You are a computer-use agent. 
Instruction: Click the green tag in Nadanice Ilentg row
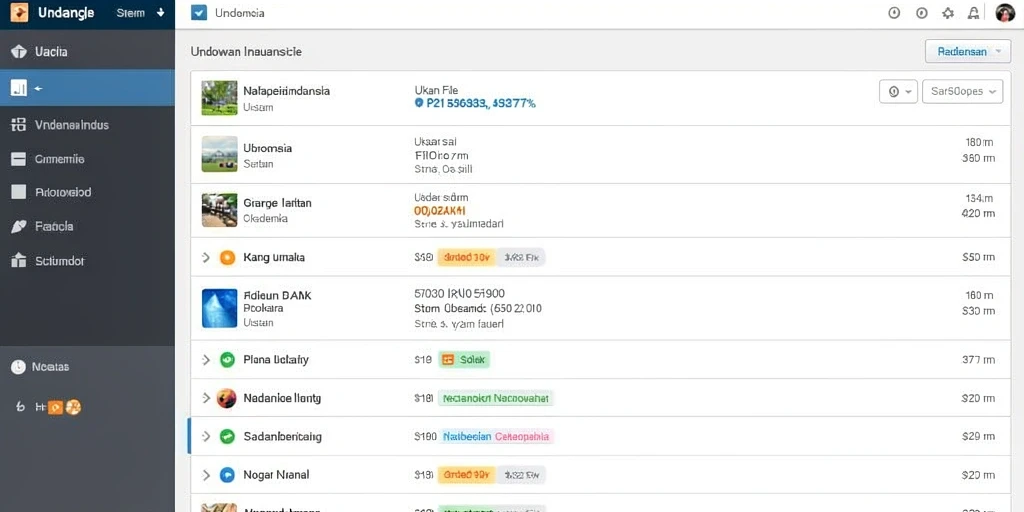coord(496,398)
